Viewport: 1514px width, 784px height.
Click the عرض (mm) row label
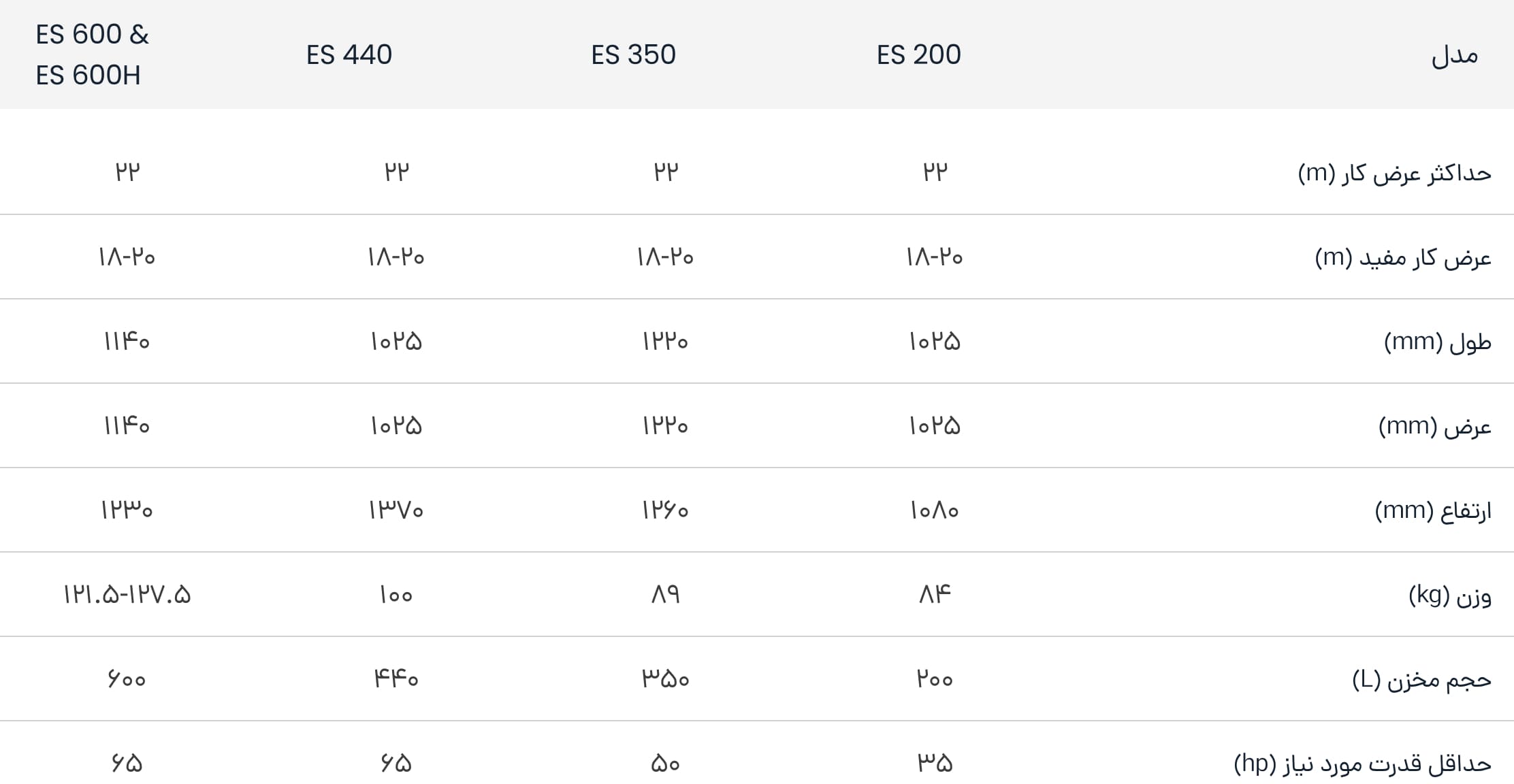tap(1435, 426)
